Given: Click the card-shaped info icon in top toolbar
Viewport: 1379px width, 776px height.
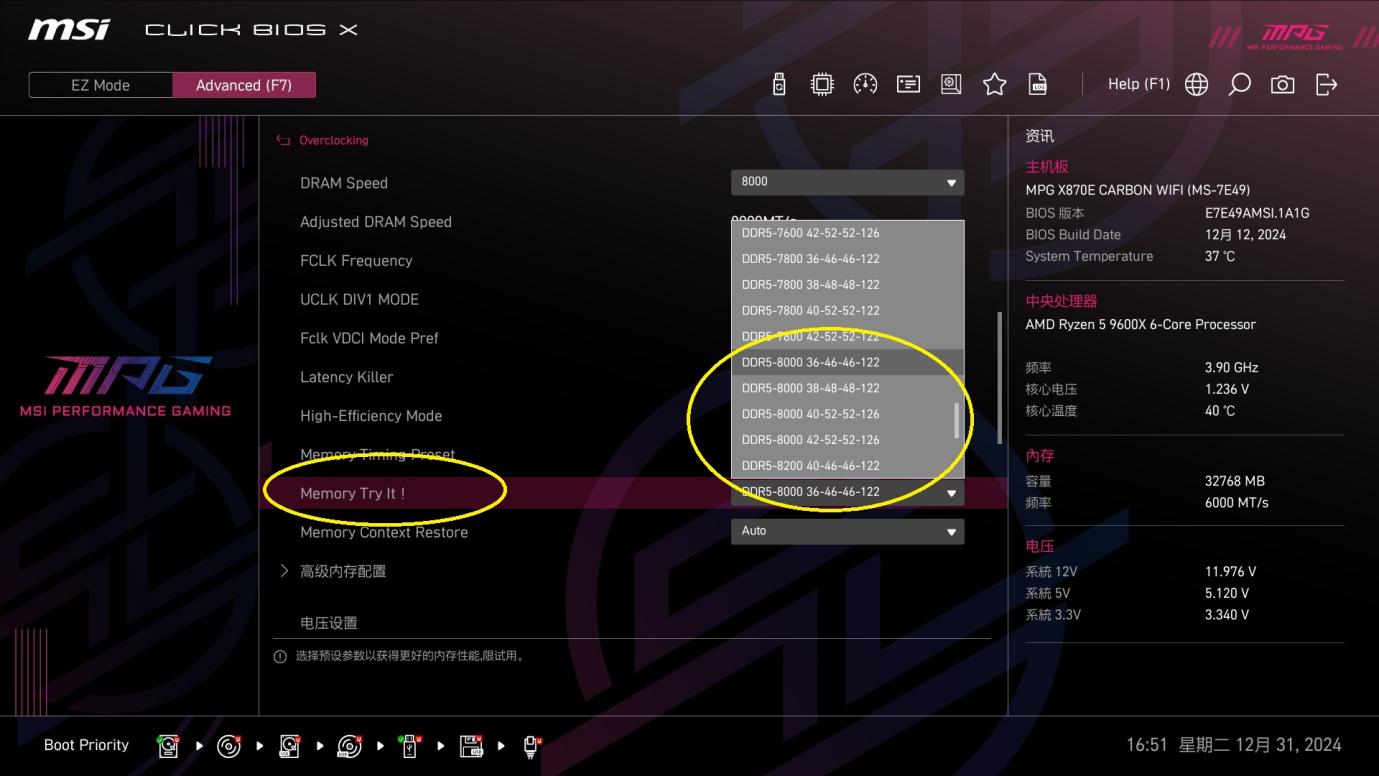Looking at the screenshot, I should (x=908, y=85).
